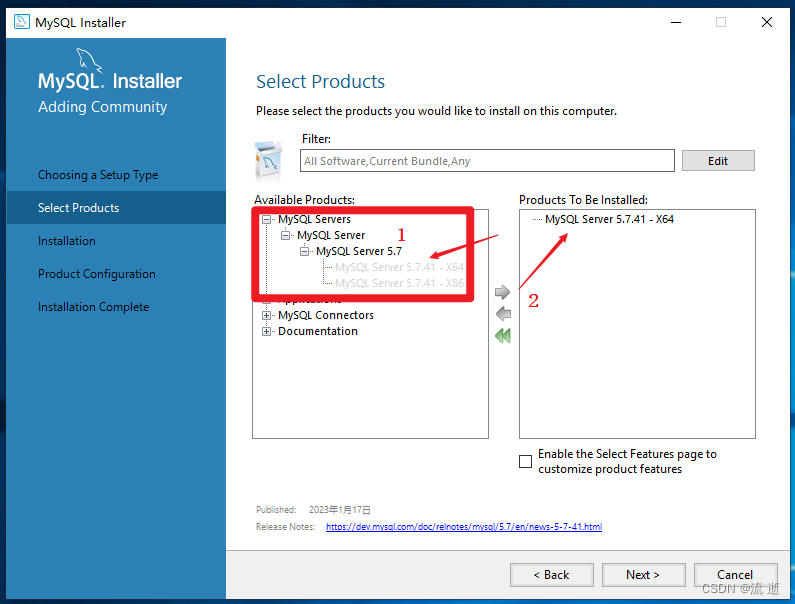Select MySQL Server 5.7 tree label

[x=358, y=251]
